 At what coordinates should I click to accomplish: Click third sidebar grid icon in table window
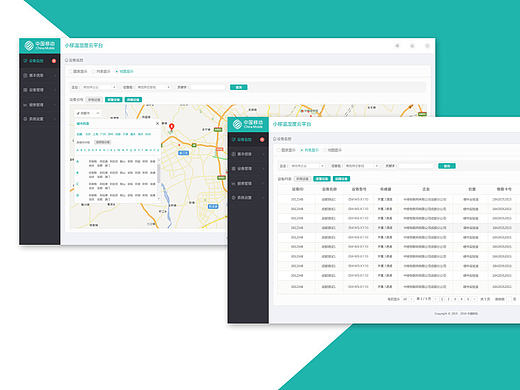(x=233, y=169)
